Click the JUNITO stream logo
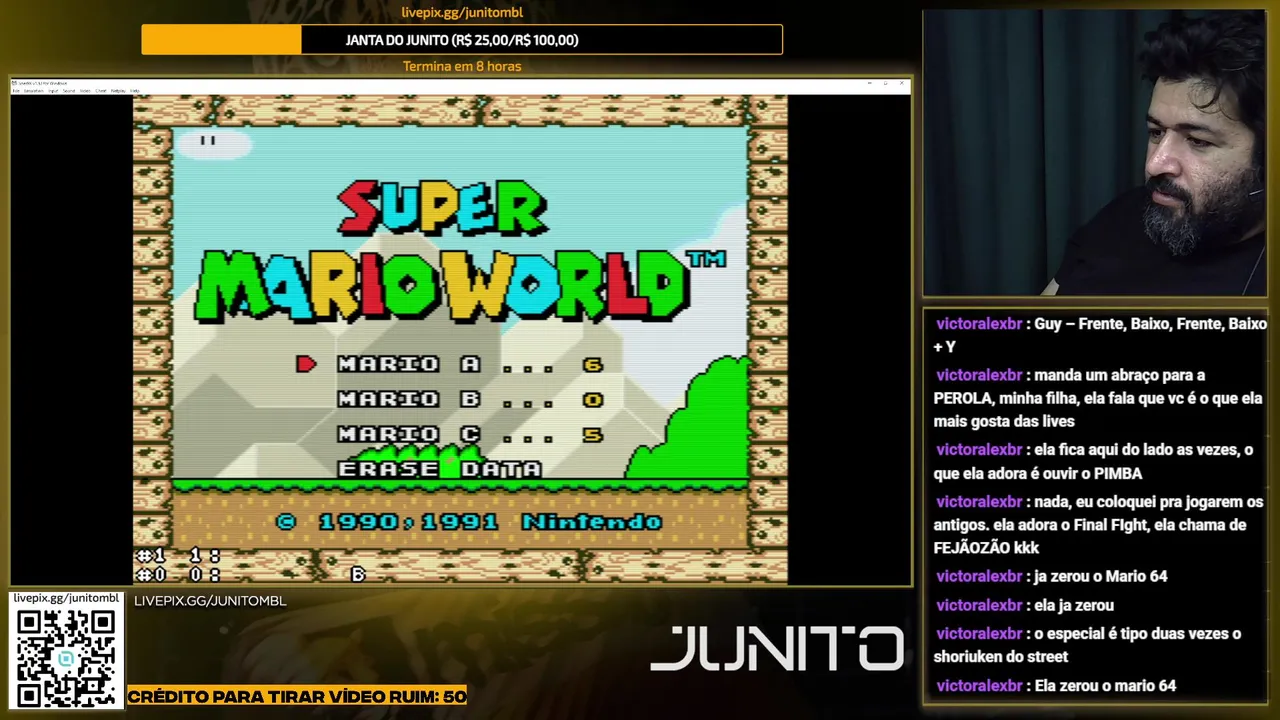This screenshot has width=1280, height=720. [777, 649]
